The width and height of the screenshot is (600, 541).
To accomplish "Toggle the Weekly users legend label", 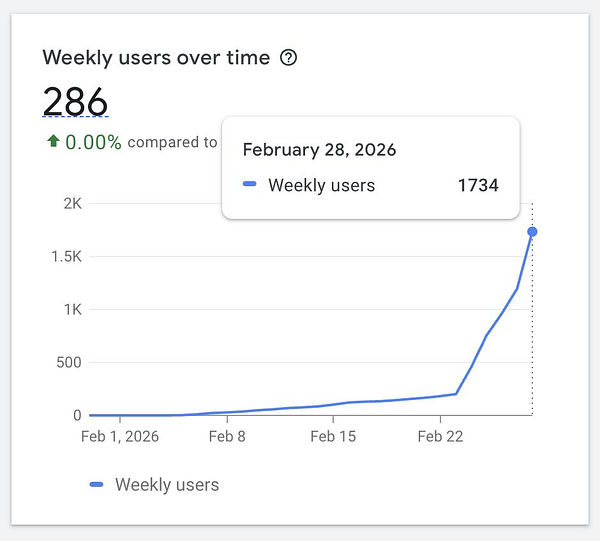I will pos(167,485).
